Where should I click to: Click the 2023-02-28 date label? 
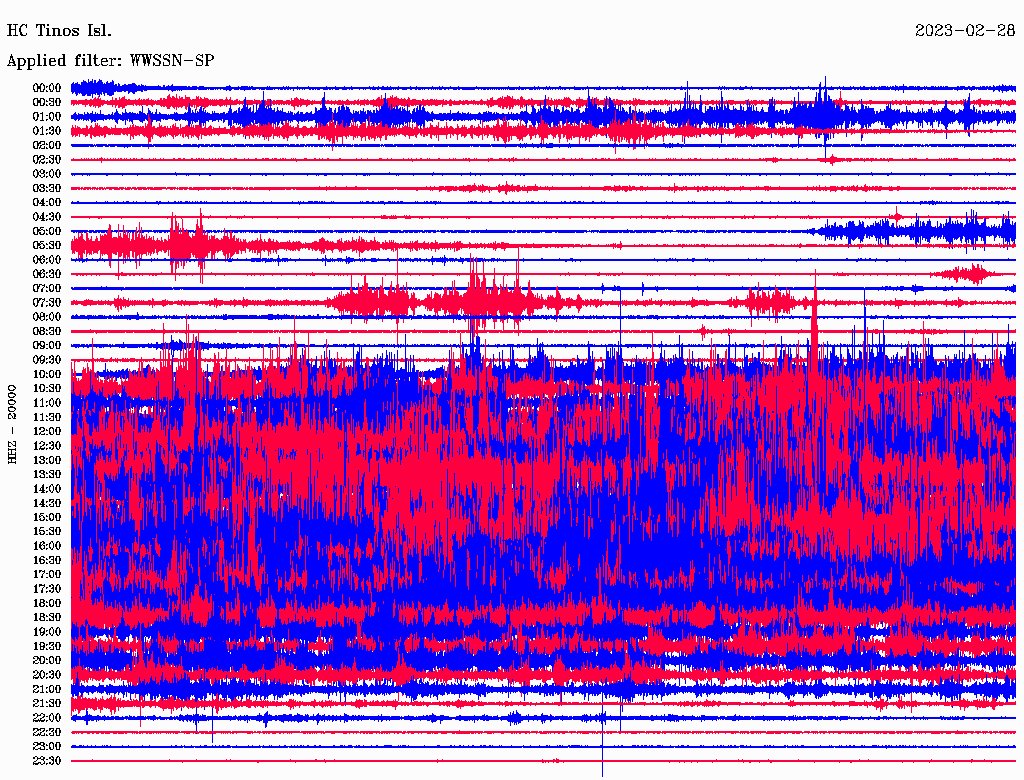[x=965, y=30]
